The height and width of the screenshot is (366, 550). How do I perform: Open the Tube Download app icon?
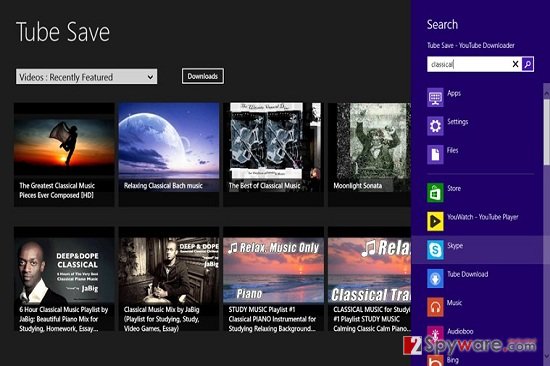tap(435, 279)
